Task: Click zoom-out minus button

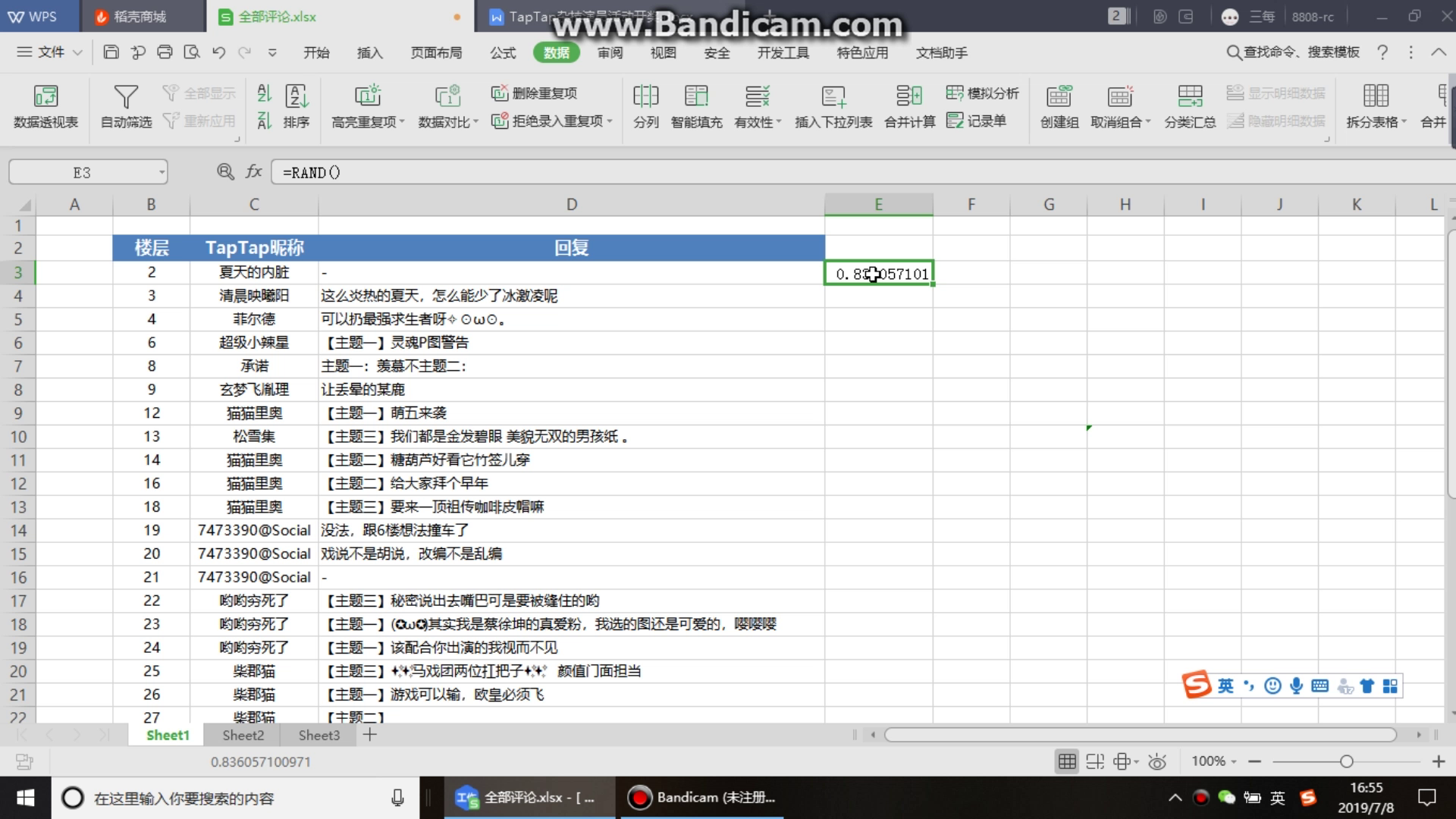Action: click(1255, 761)
